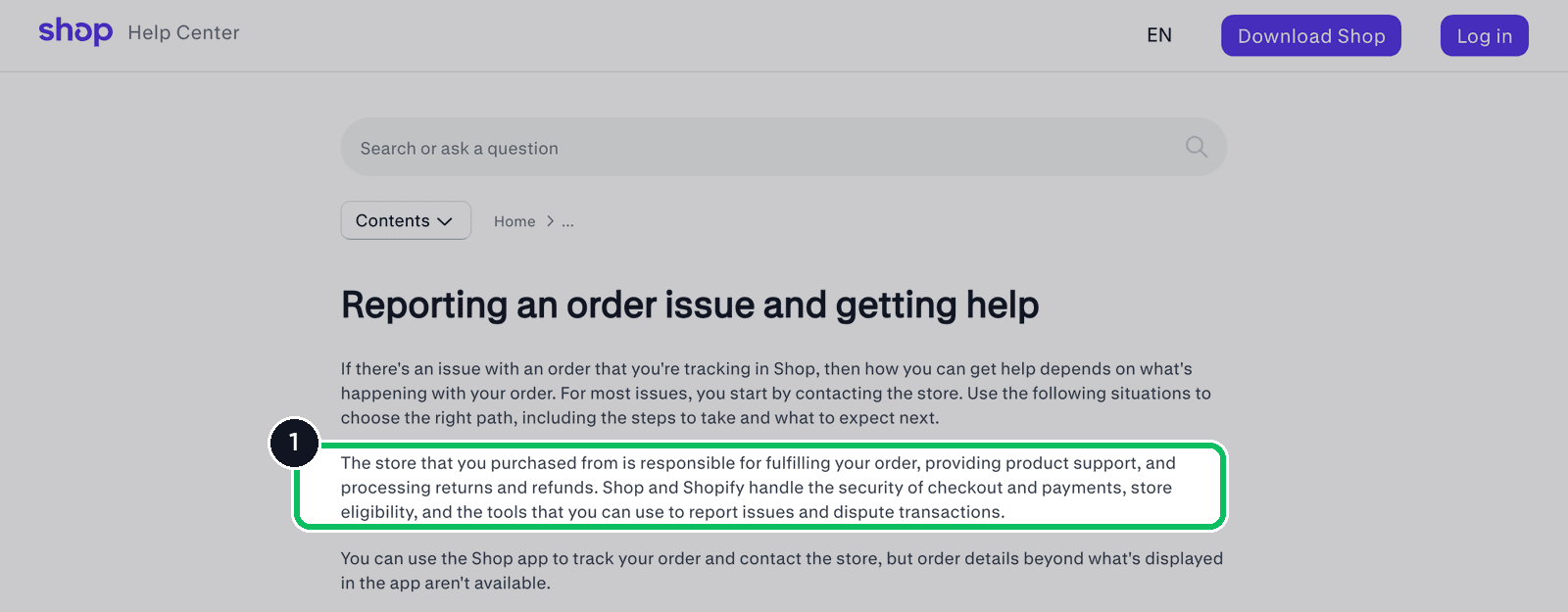1568x612 pixels.
Task: Click the Log in button
Action: pos(1485,35)
